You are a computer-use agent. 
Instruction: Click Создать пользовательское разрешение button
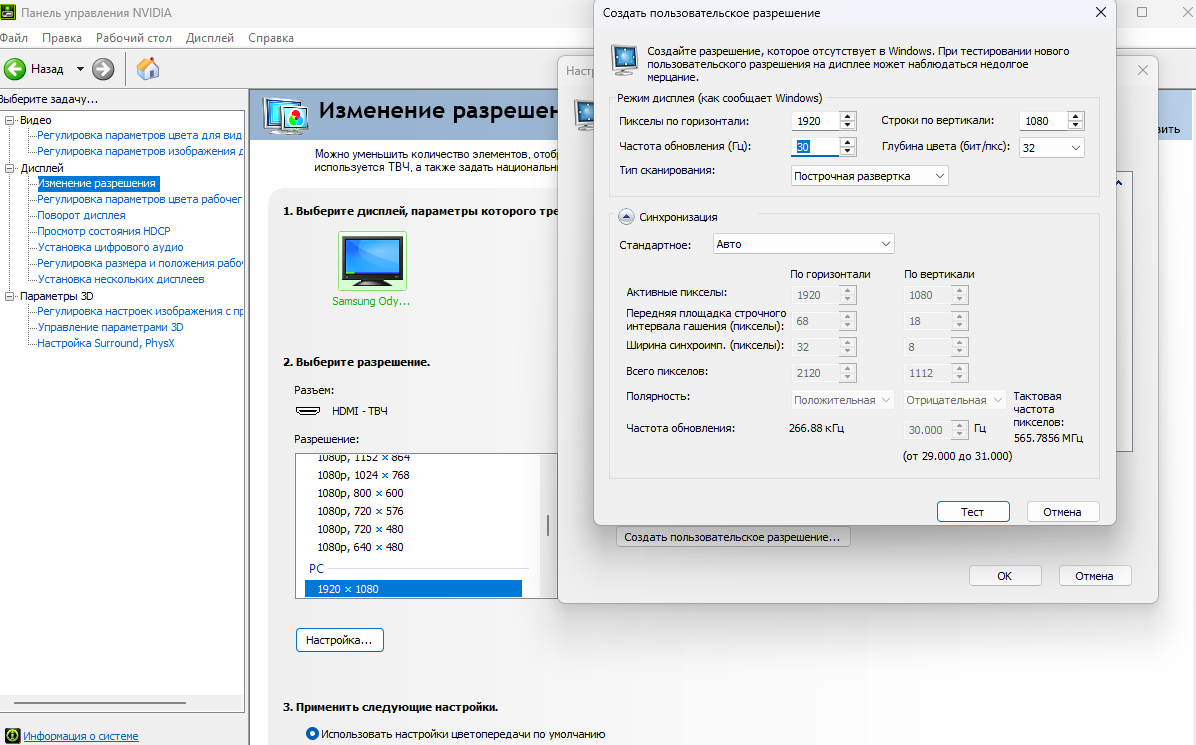[x=732, y=537]
